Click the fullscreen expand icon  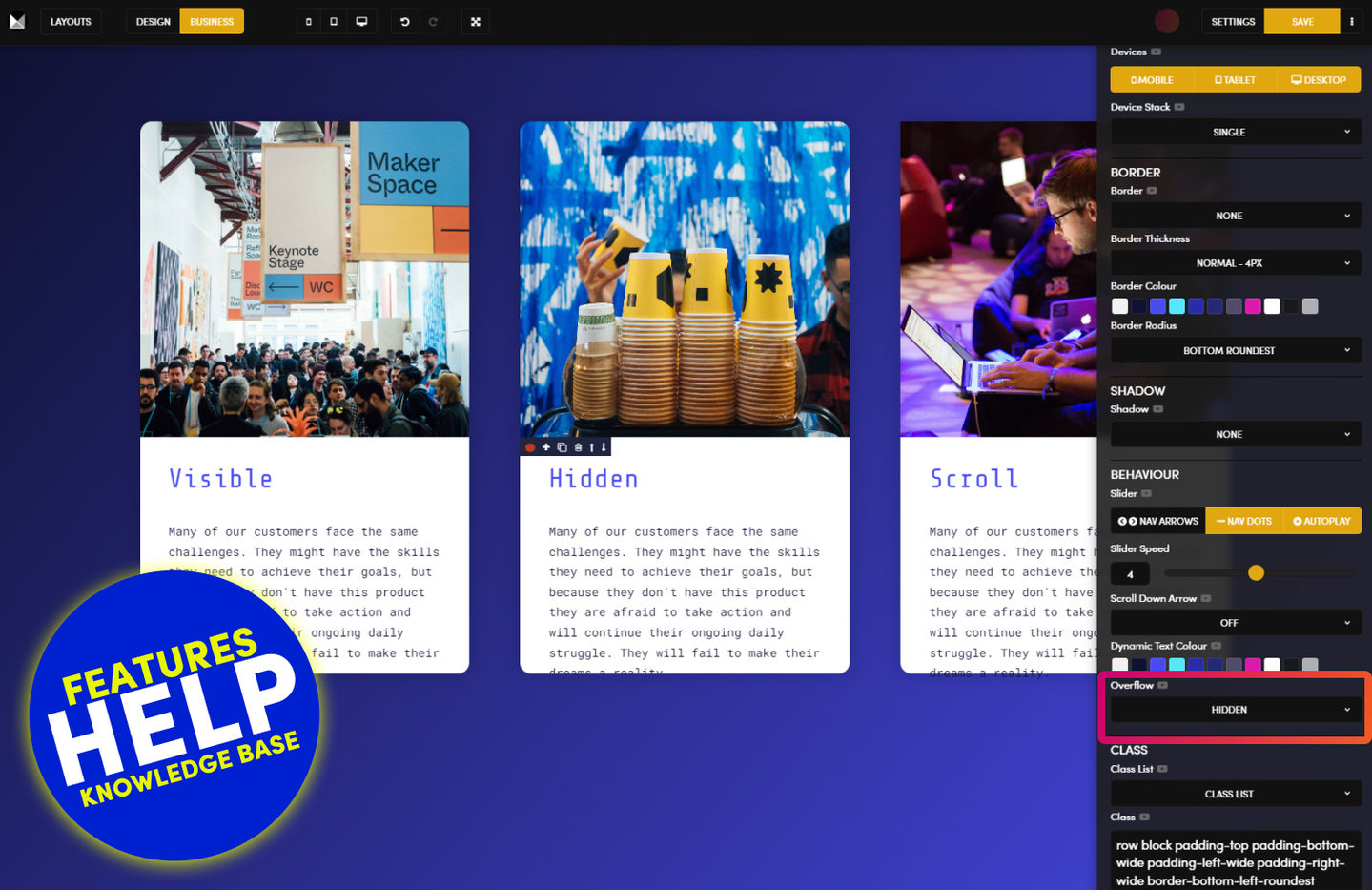475,22
